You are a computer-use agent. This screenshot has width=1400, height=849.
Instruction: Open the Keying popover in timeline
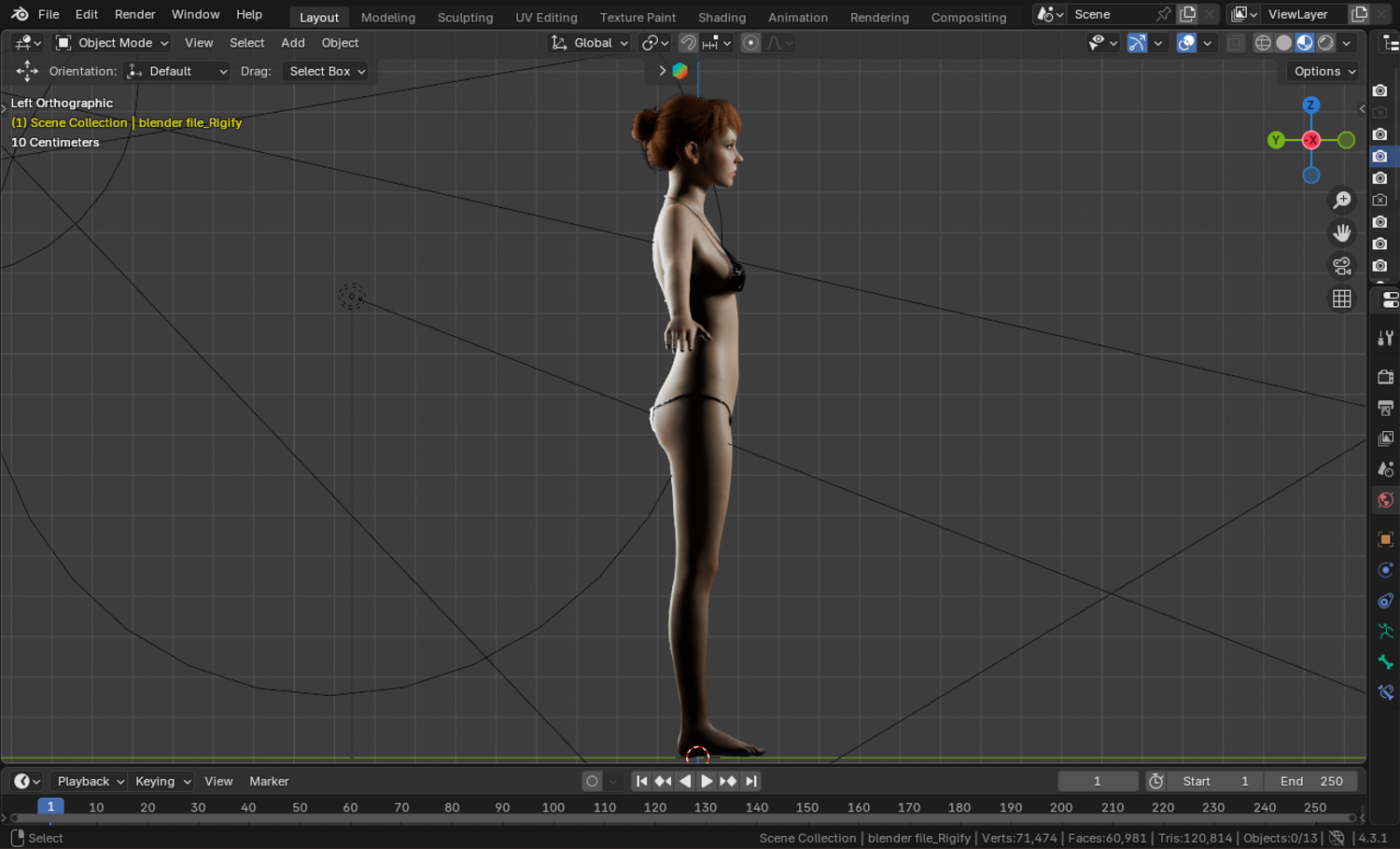tap(161, 781)
